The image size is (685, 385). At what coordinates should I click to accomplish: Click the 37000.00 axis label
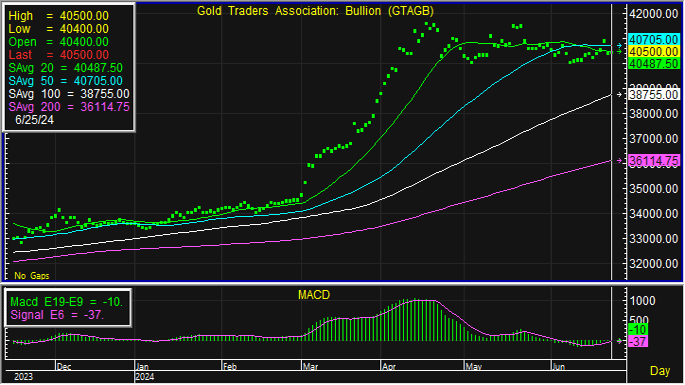tap(654, 139)
